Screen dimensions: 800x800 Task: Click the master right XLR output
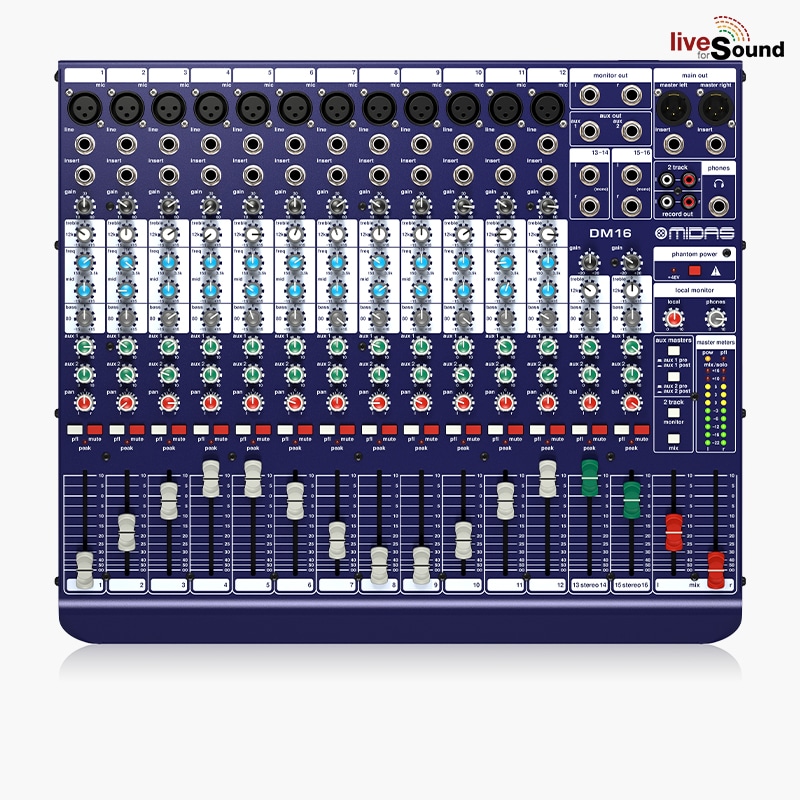pyautogui.click(x=715, y=109)
